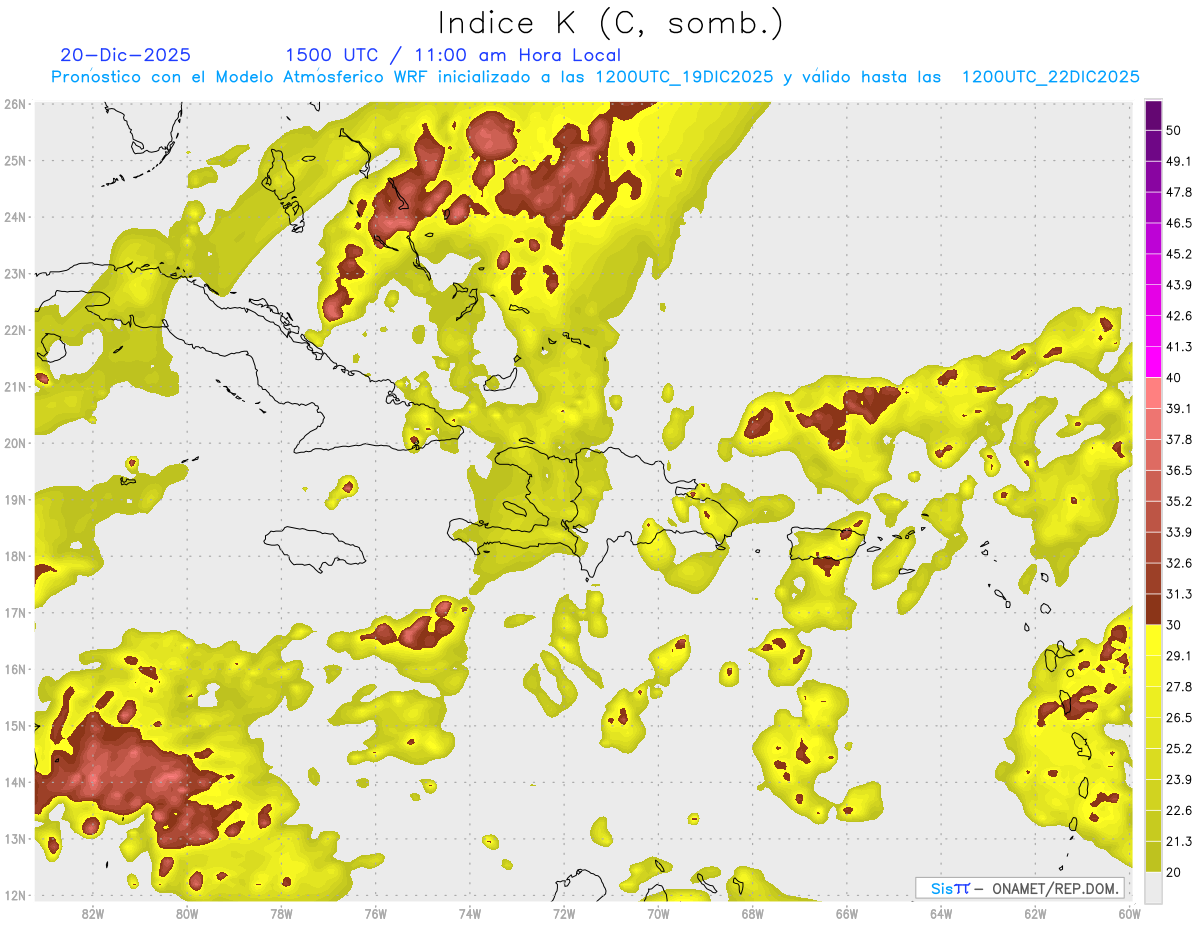Click the latitude label "25N"
This screenshot has width=1200, height=927.
point(15,160)
